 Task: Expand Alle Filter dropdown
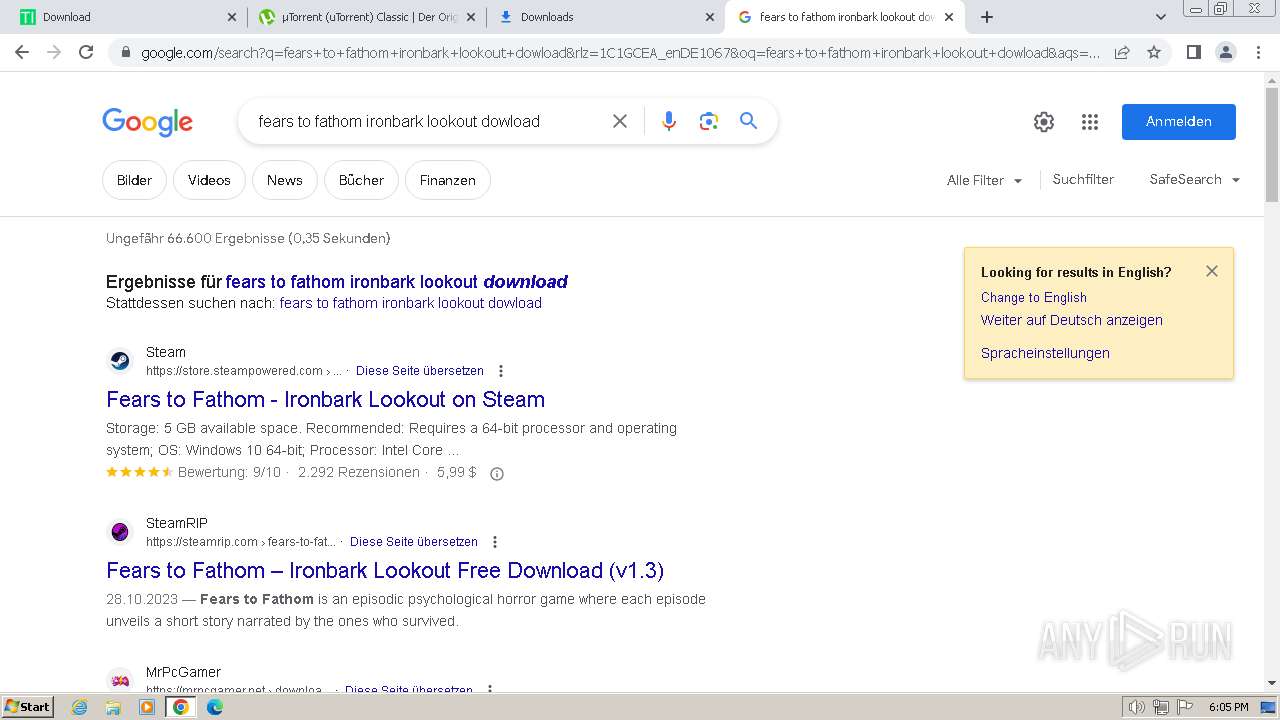(x=985, y=180)
